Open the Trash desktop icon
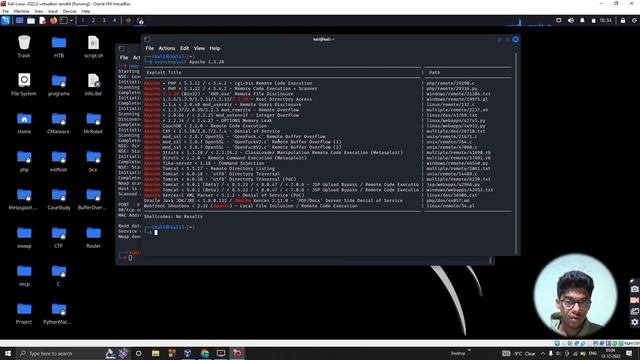 (x=24, y=46)
